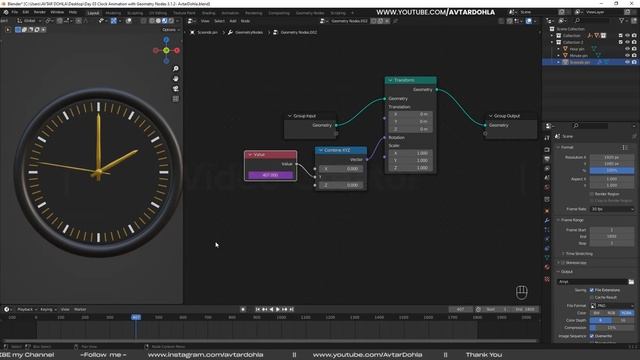The width and height of the screenshot is (640, 360).
Task: Open the Frame Rate dropdown
Action: (x=612, y=209)
